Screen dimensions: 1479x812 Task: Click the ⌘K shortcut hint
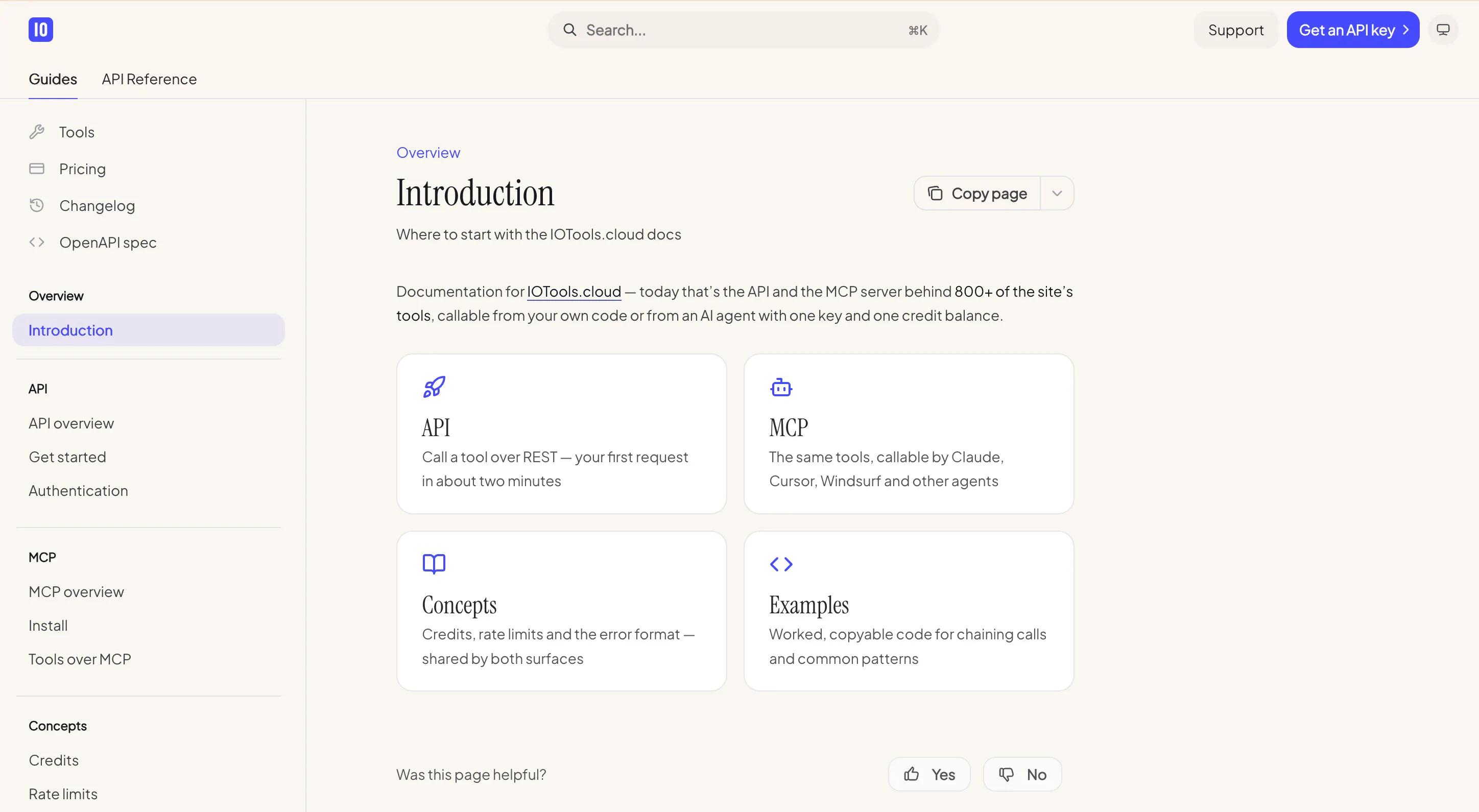point(918,31)
